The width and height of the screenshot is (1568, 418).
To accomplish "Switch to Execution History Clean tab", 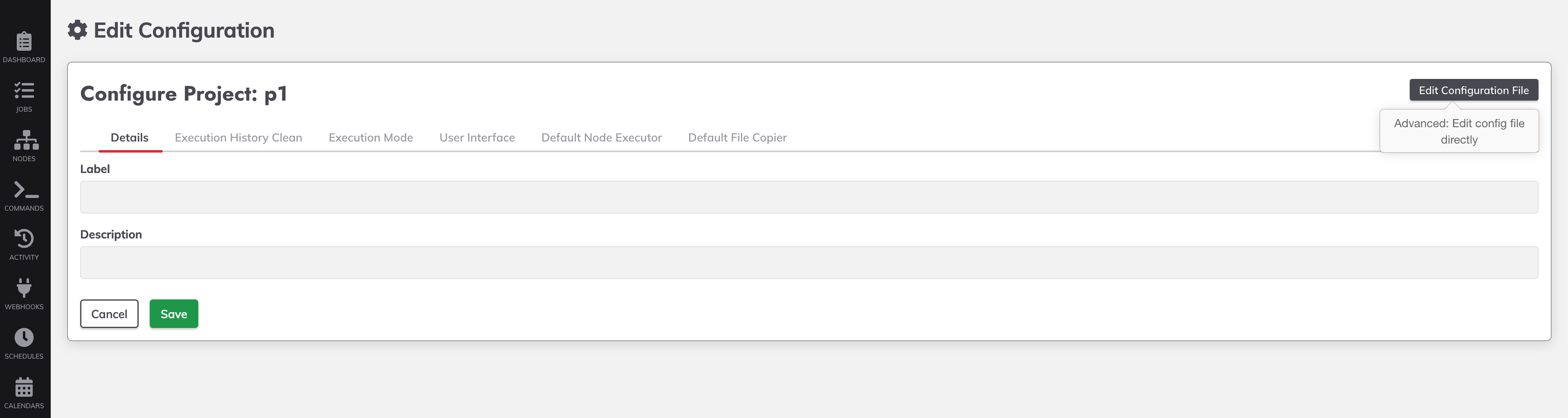I will tap(238, 137).
